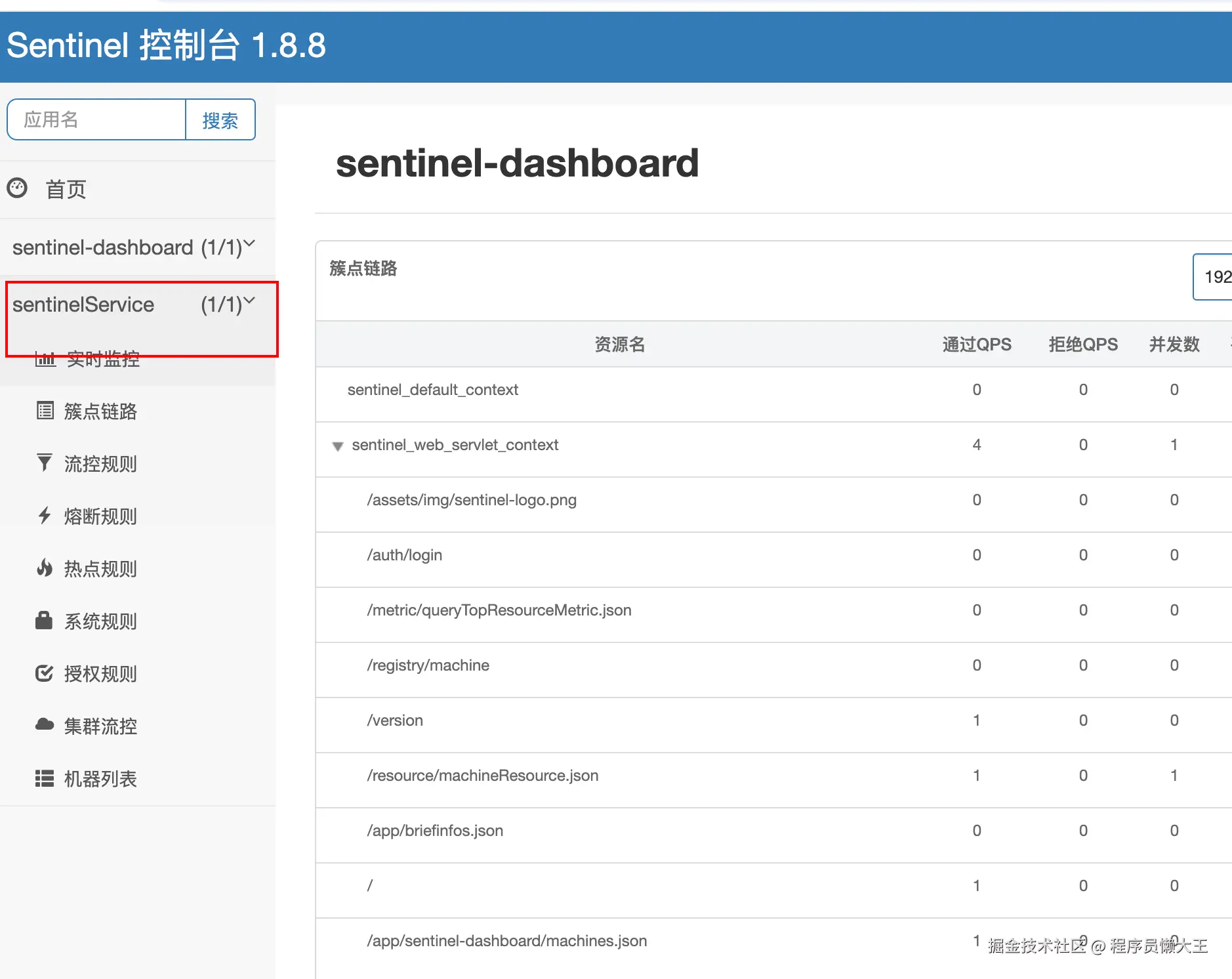Select the /assets/img/sentinel-logo.png resource
Image resolution: width=1232 pixels, height=979 pixels.
point(472,500)
